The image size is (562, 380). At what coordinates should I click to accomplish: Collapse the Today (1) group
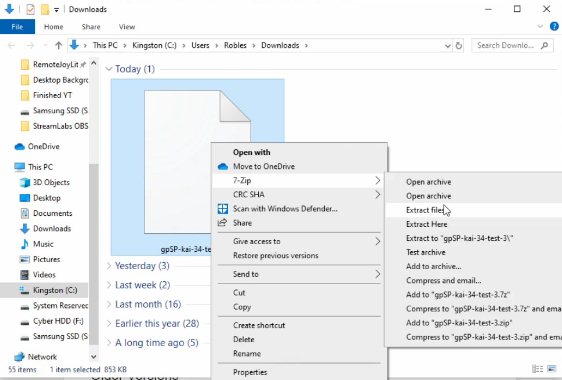click(109, 69)
